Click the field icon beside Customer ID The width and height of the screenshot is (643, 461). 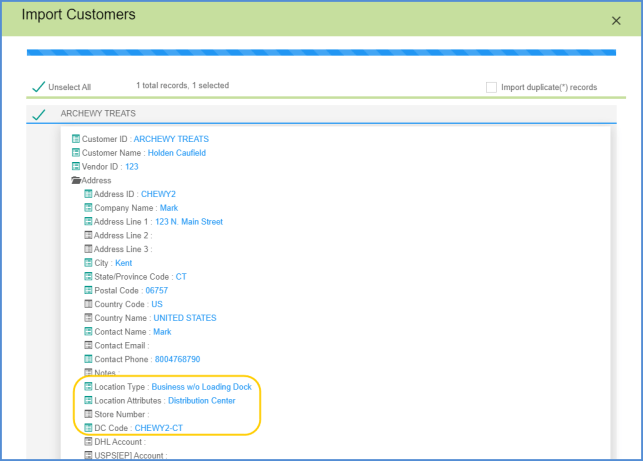pos(76,139)
